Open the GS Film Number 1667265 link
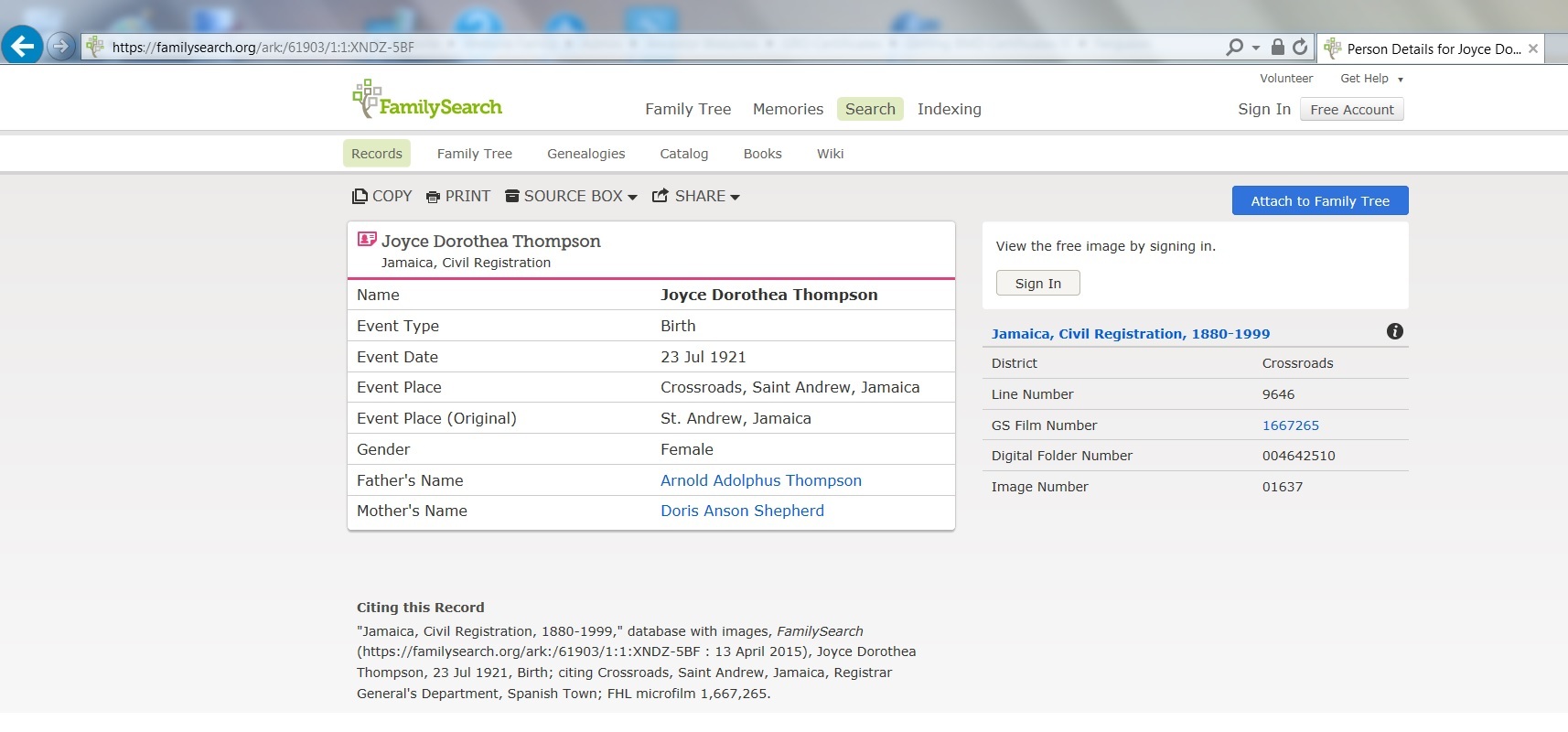1568x732 pixels. [x=1290, y=425]
